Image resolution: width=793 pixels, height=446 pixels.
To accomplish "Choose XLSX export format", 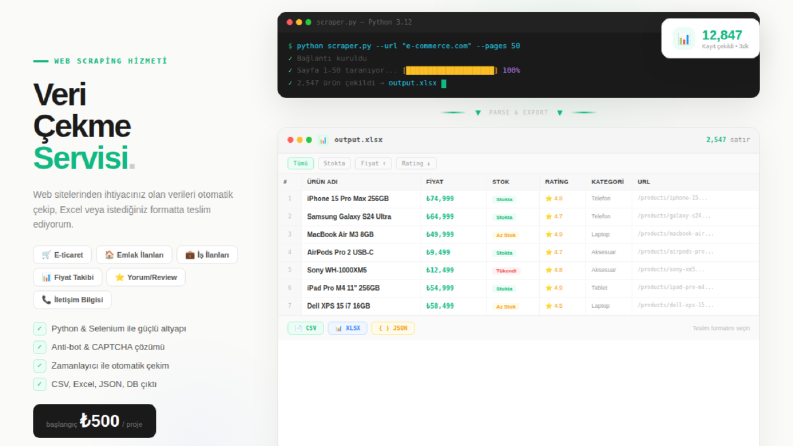I will [347, 328].
